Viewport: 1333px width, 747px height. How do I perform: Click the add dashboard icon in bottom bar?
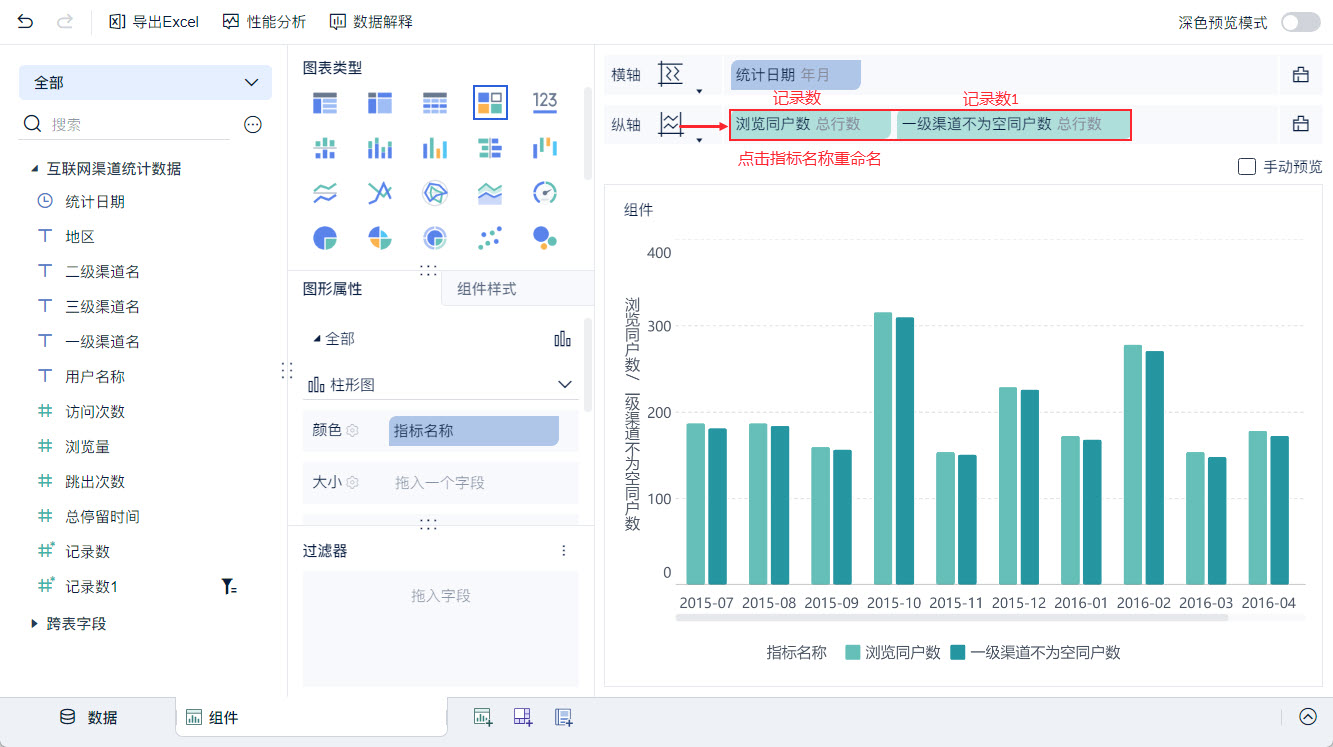point(523,716)
